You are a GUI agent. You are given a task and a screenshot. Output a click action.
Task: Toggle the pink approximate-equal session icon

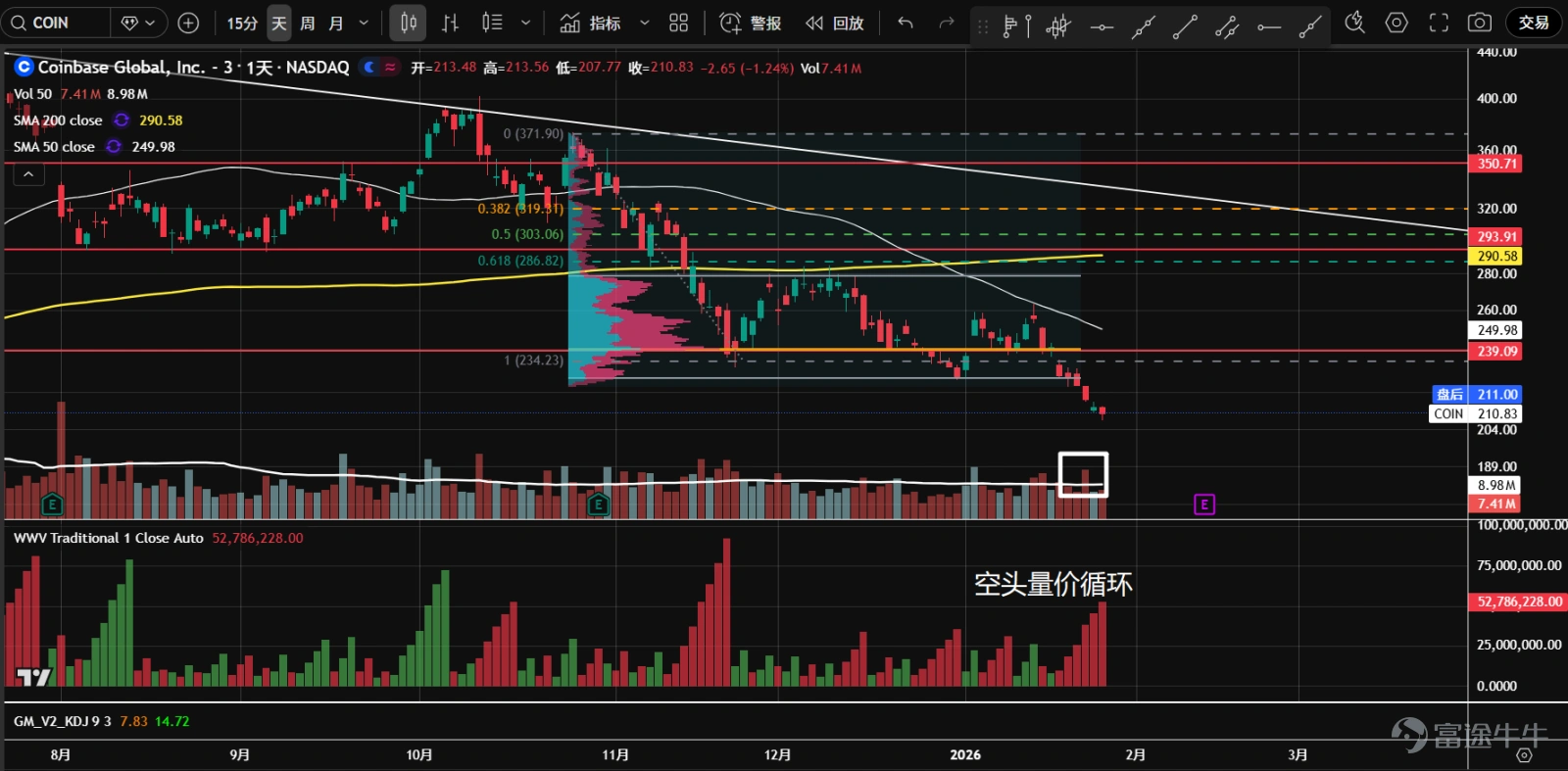pyautogui.click(x=390, y=67)
